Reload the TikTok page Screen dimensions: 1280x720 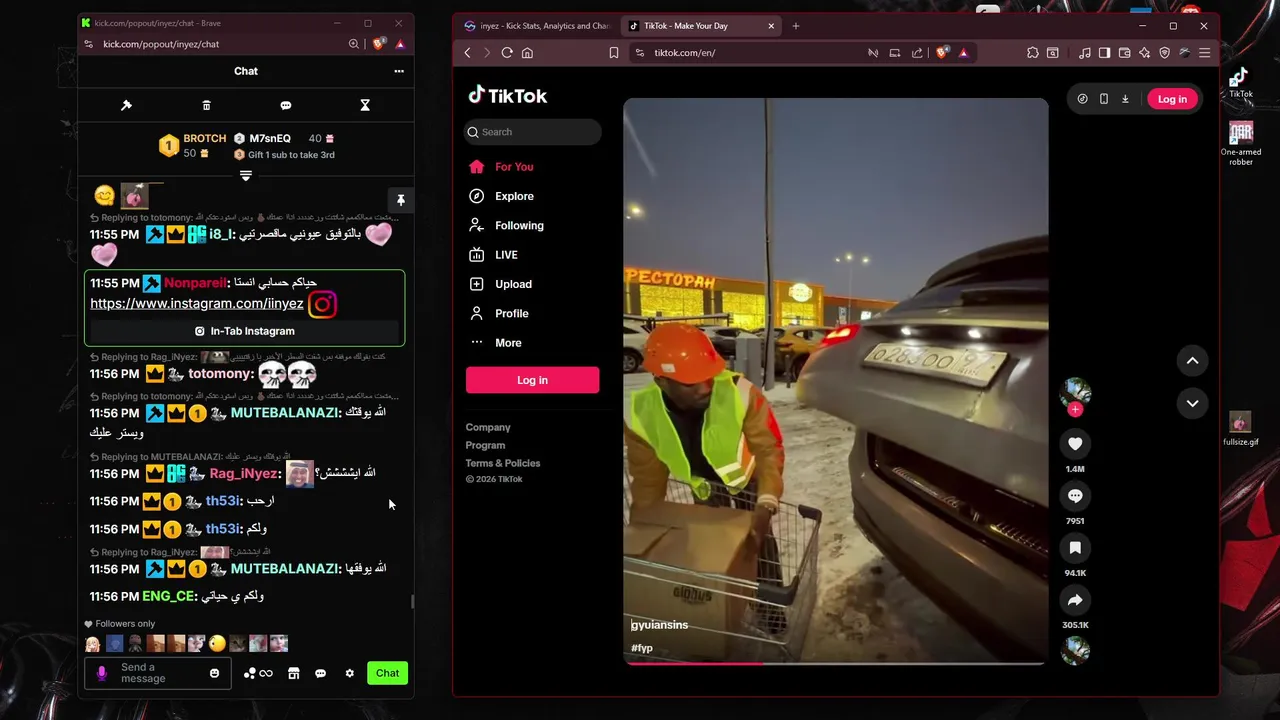pyautogui.click(x=507, y=53)
